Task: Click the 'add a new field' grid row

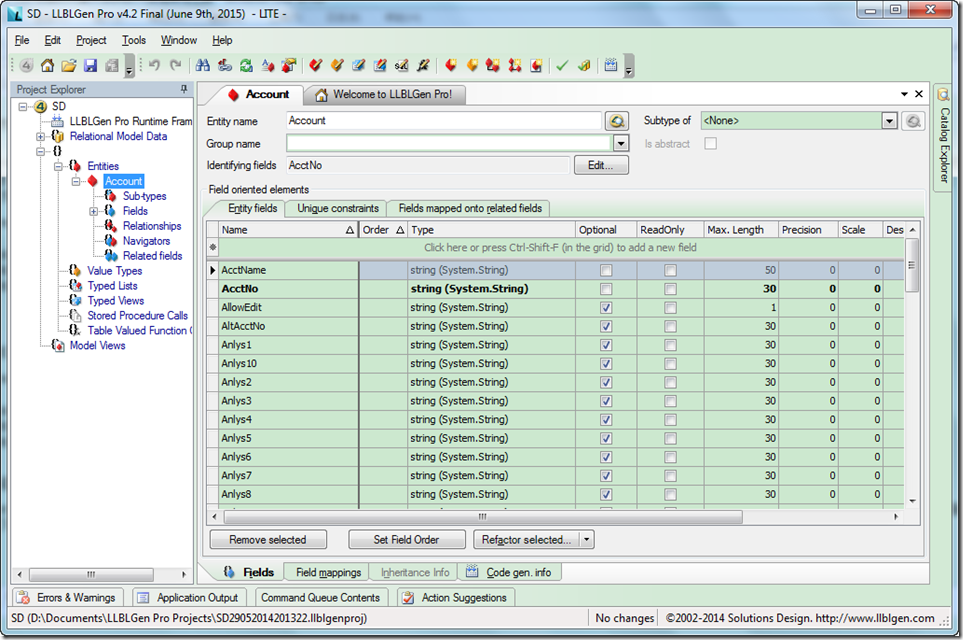Action: pyautogui.click(x=560, y=248)
